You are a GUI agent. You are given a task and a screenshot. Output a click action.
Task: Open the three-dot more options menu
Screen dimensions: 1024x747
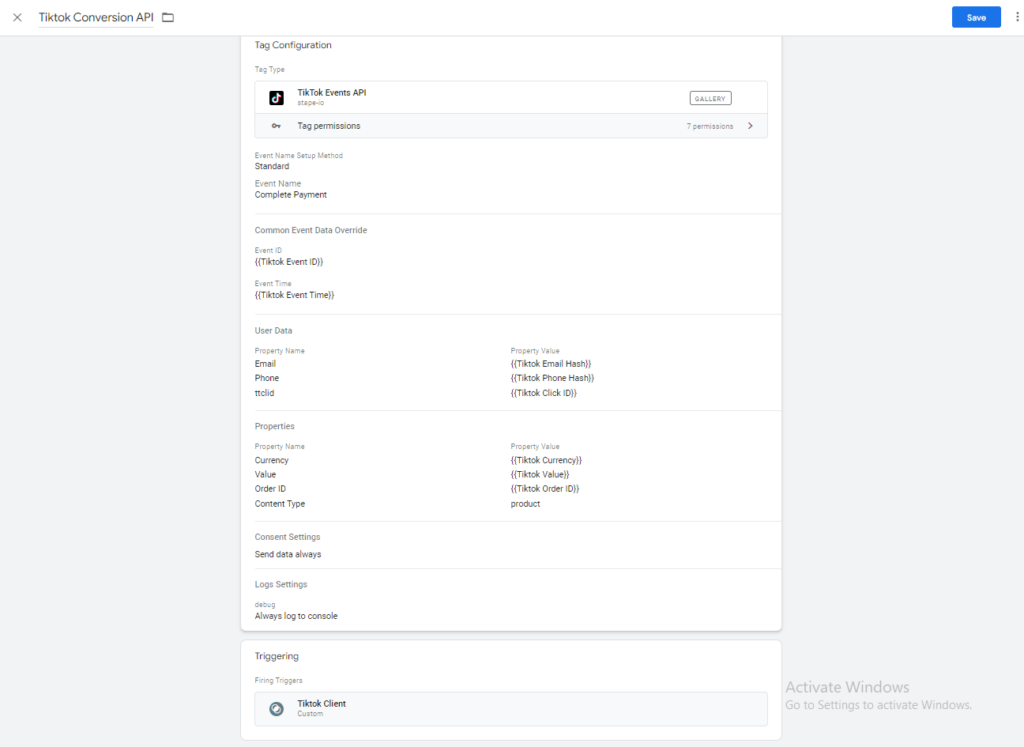pos(1015,18)
